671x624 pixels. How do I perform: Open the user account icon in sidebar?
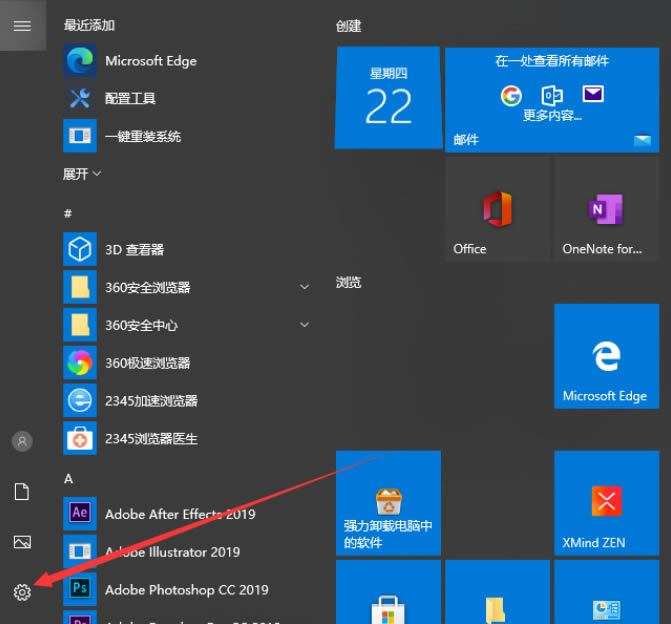click(22, 441)
